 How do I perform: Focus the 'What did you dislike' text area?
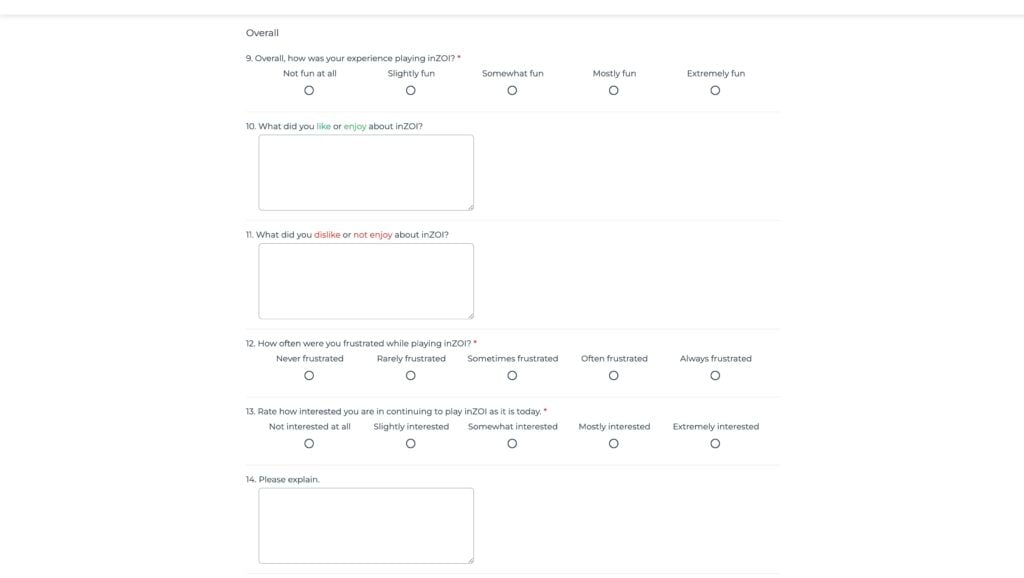[x=366, y=281]
